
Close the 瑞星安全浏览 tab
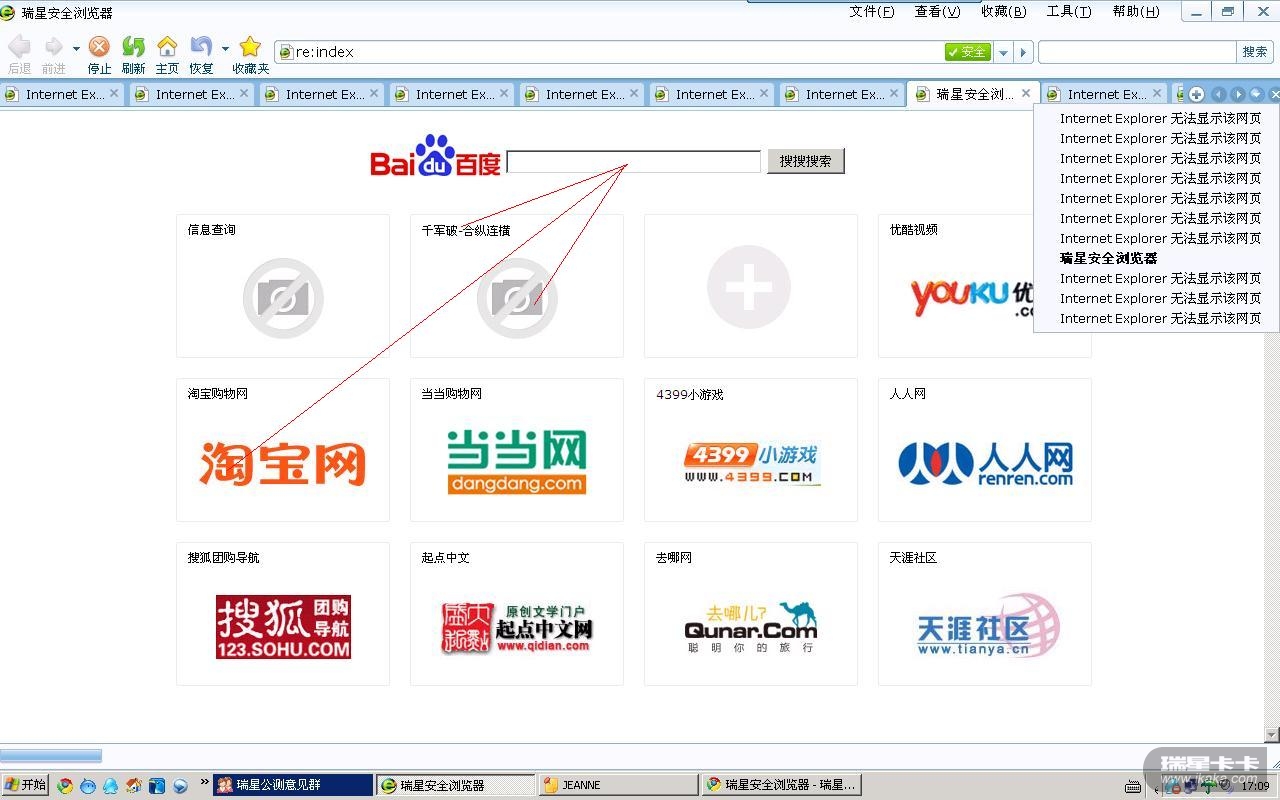coord(1025,93)
